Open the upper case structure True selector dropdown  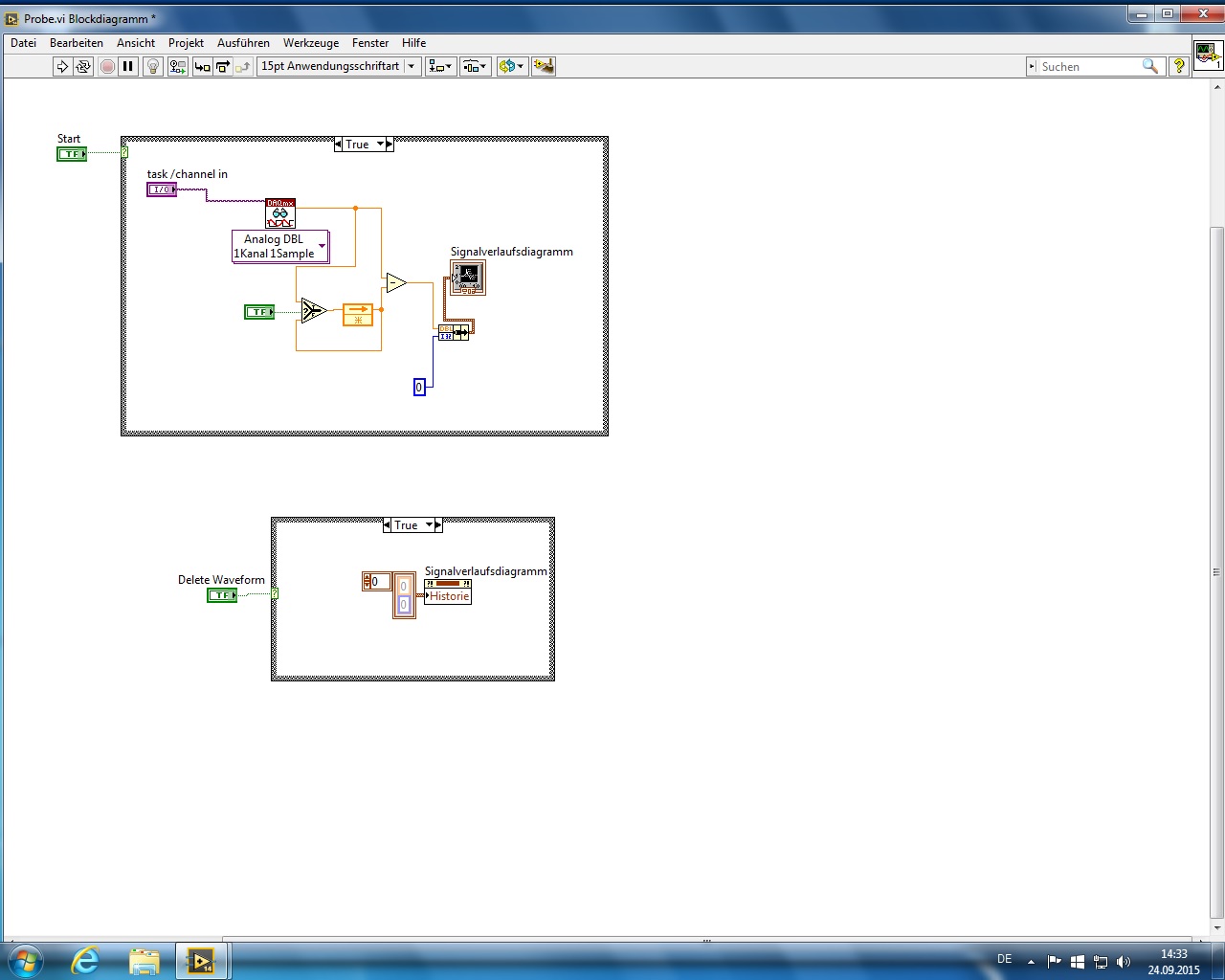[x=380, y=145]
